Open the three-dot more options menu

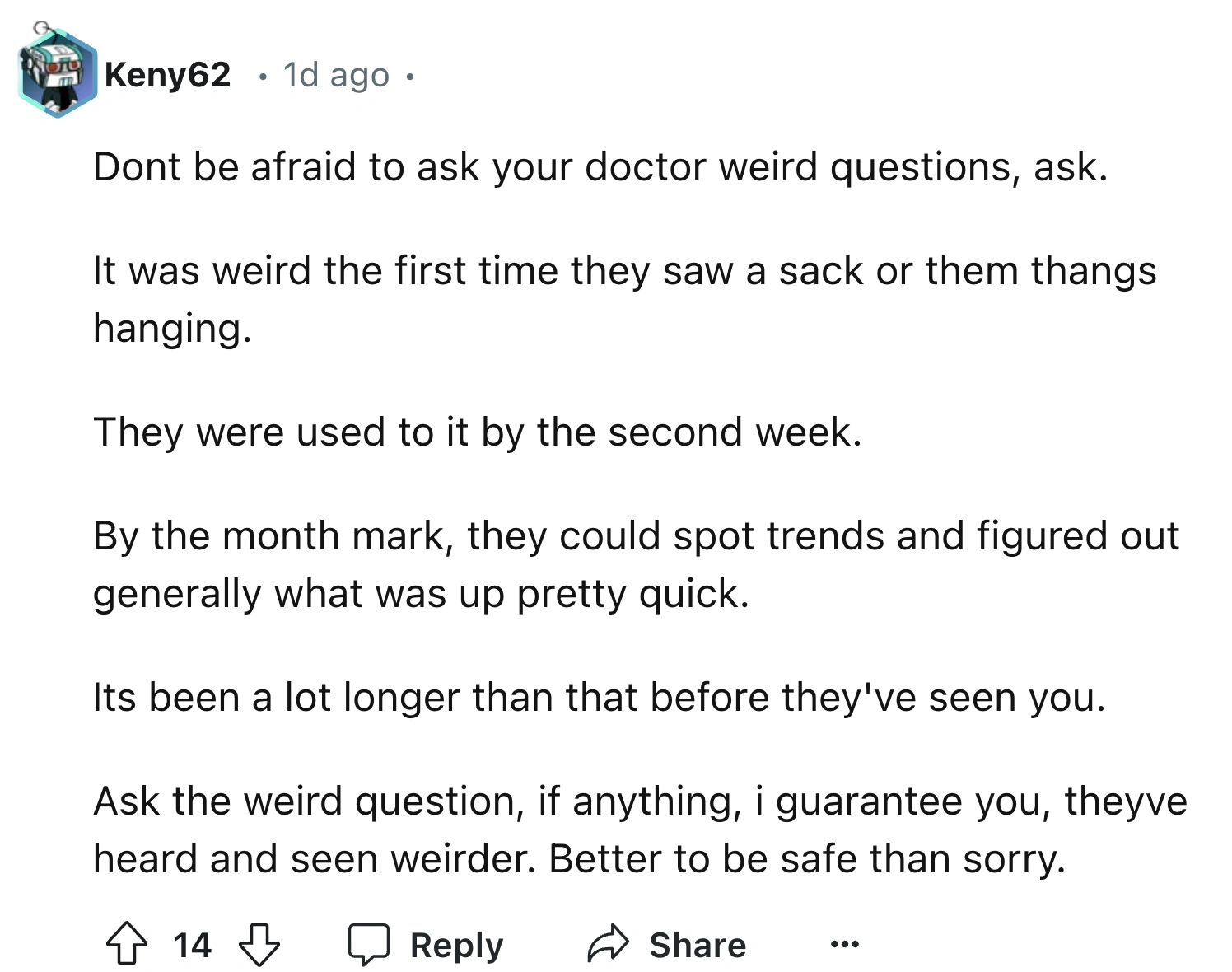(x=844, y=944)
